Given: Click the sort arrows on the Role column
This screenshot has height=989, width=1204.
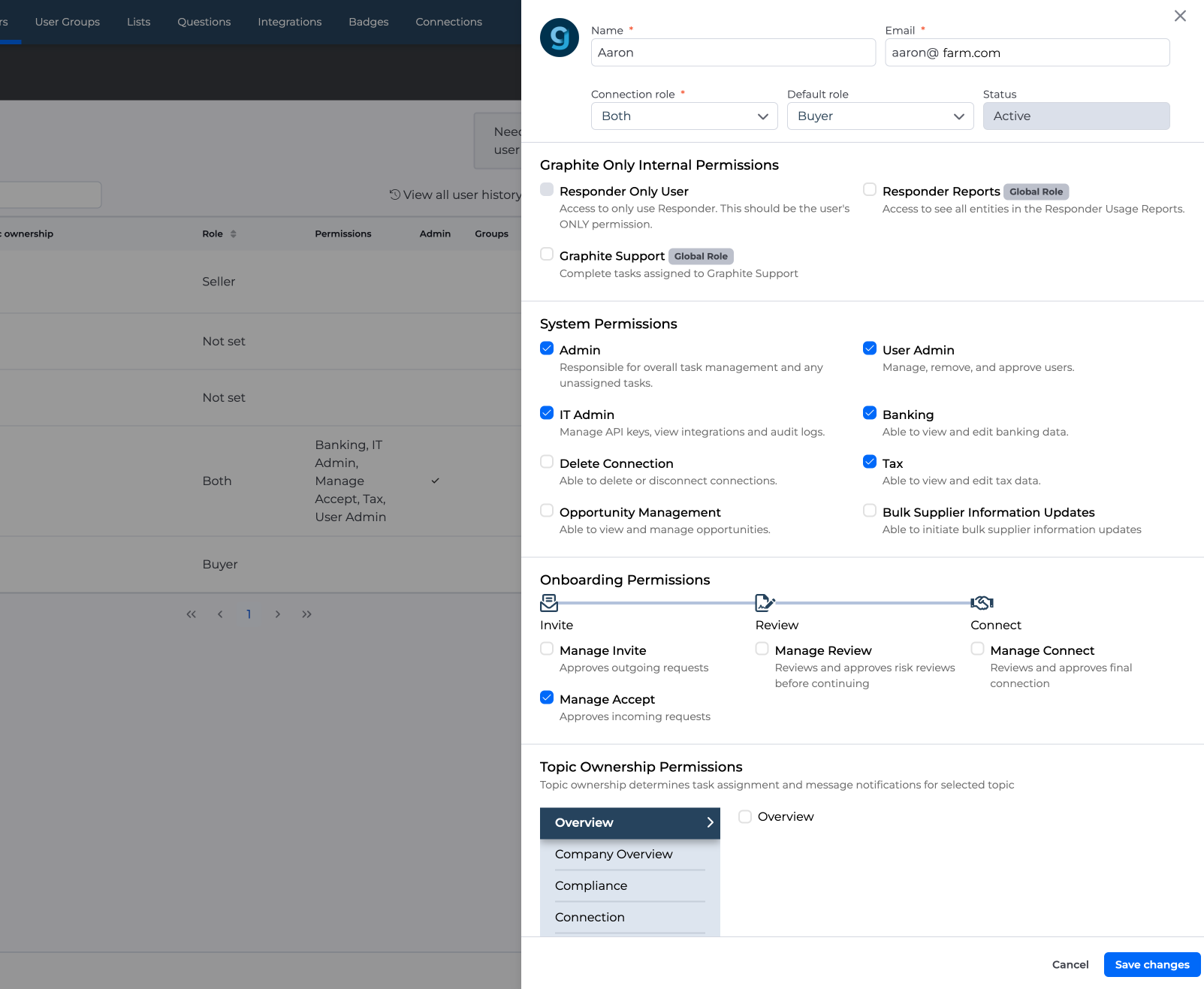Looking at the screenshot, I should (x=234, y=234).
